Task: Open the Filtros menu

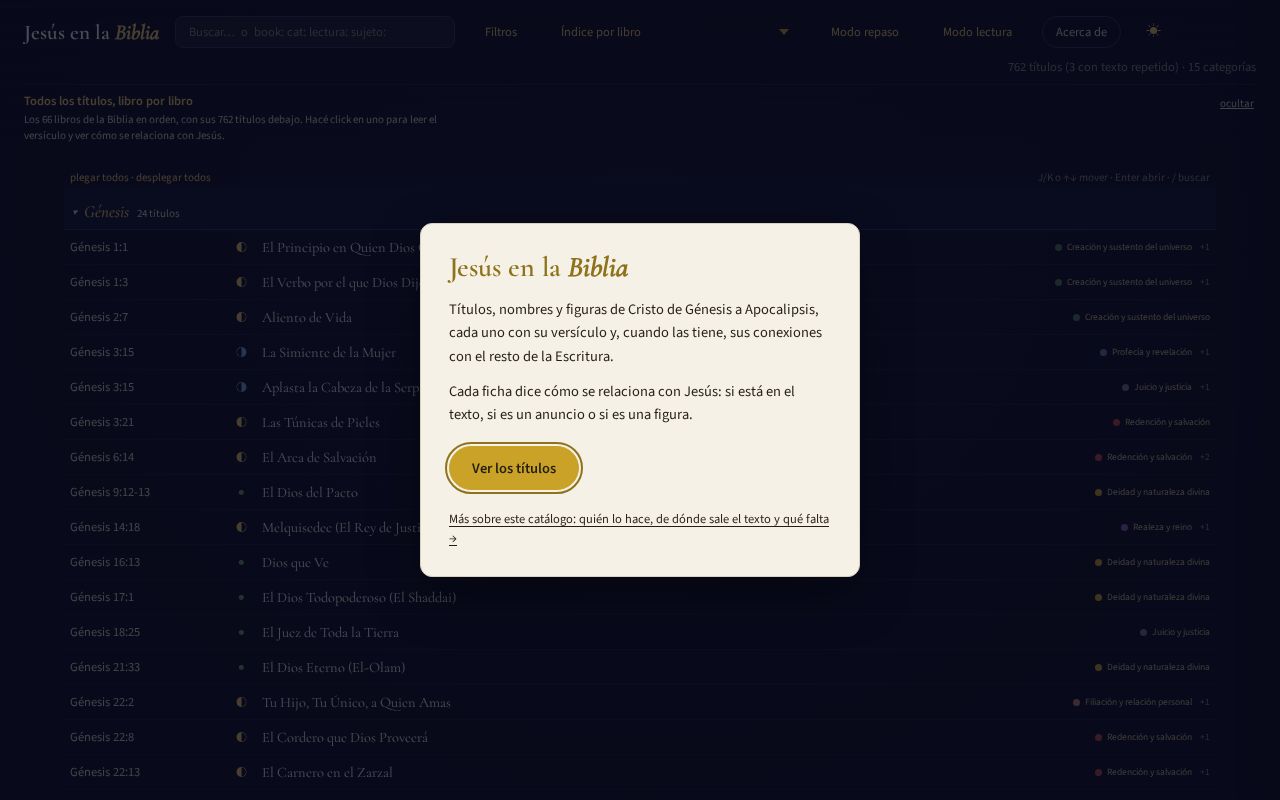Action: point(501,32)
